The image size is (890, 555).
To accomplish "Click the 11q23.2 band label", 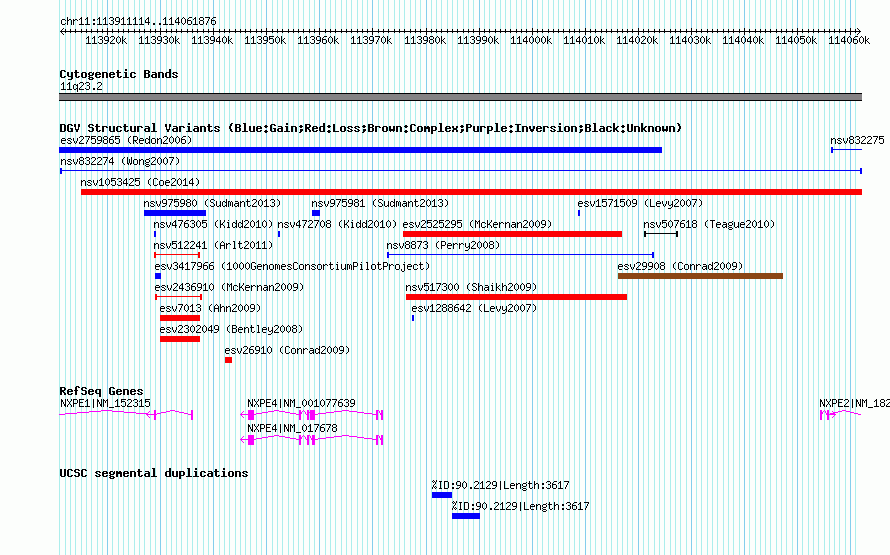I will coord(81,86).
